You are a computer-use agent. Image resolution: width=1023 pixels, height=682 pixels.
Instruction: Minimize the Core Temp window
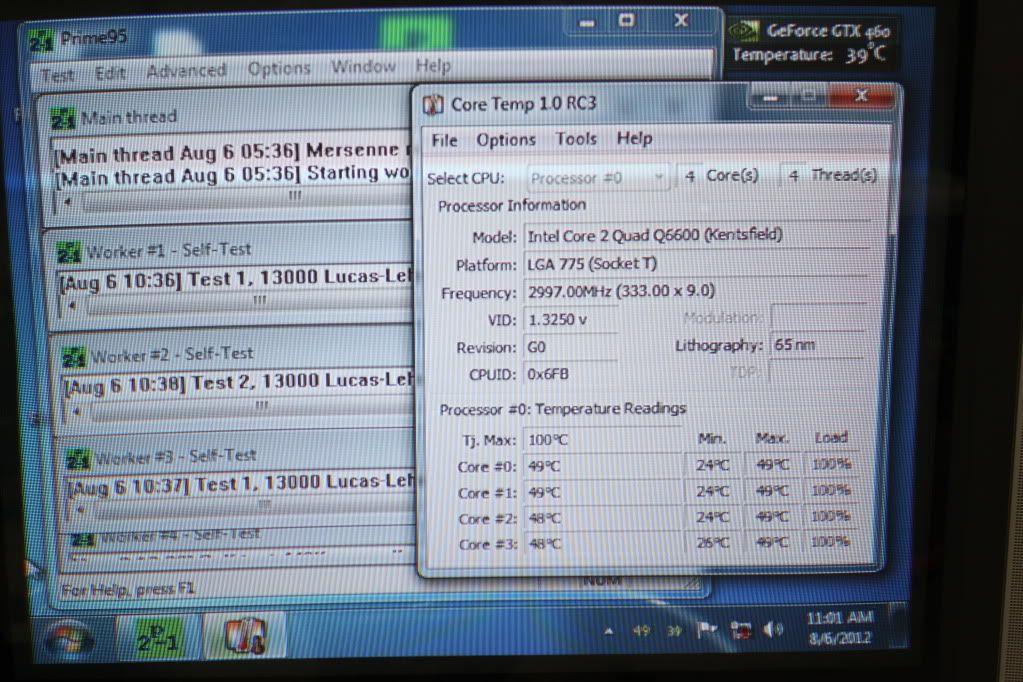click(x=771, y=98)
